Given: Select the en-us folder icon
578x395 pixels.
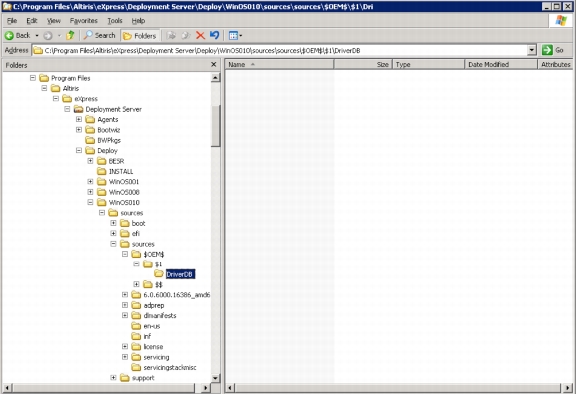Looking at the screenshot, I should pos(136,326).
